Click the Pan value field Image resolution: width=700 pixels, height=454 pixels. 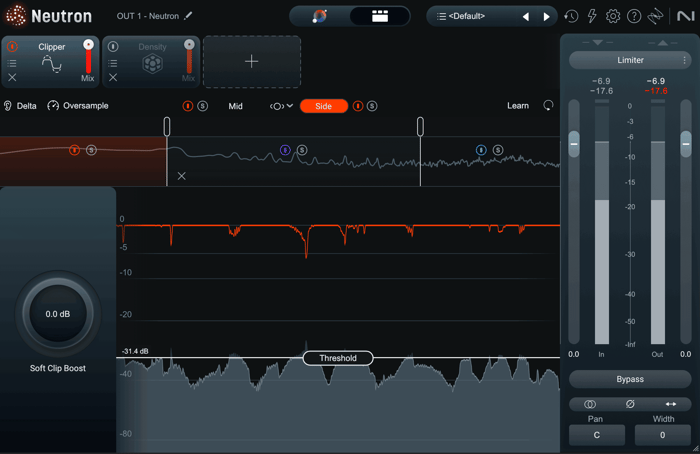[597, 435]
